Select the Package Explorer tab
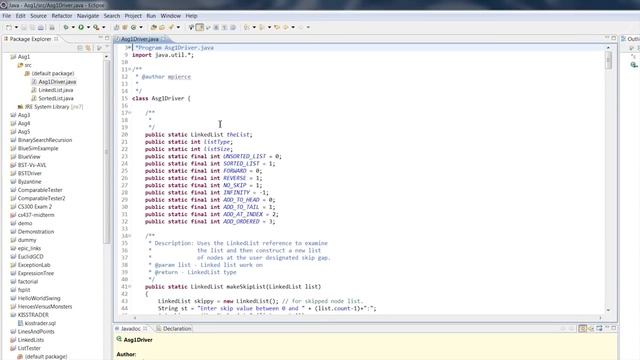 (x=30, y=39)
